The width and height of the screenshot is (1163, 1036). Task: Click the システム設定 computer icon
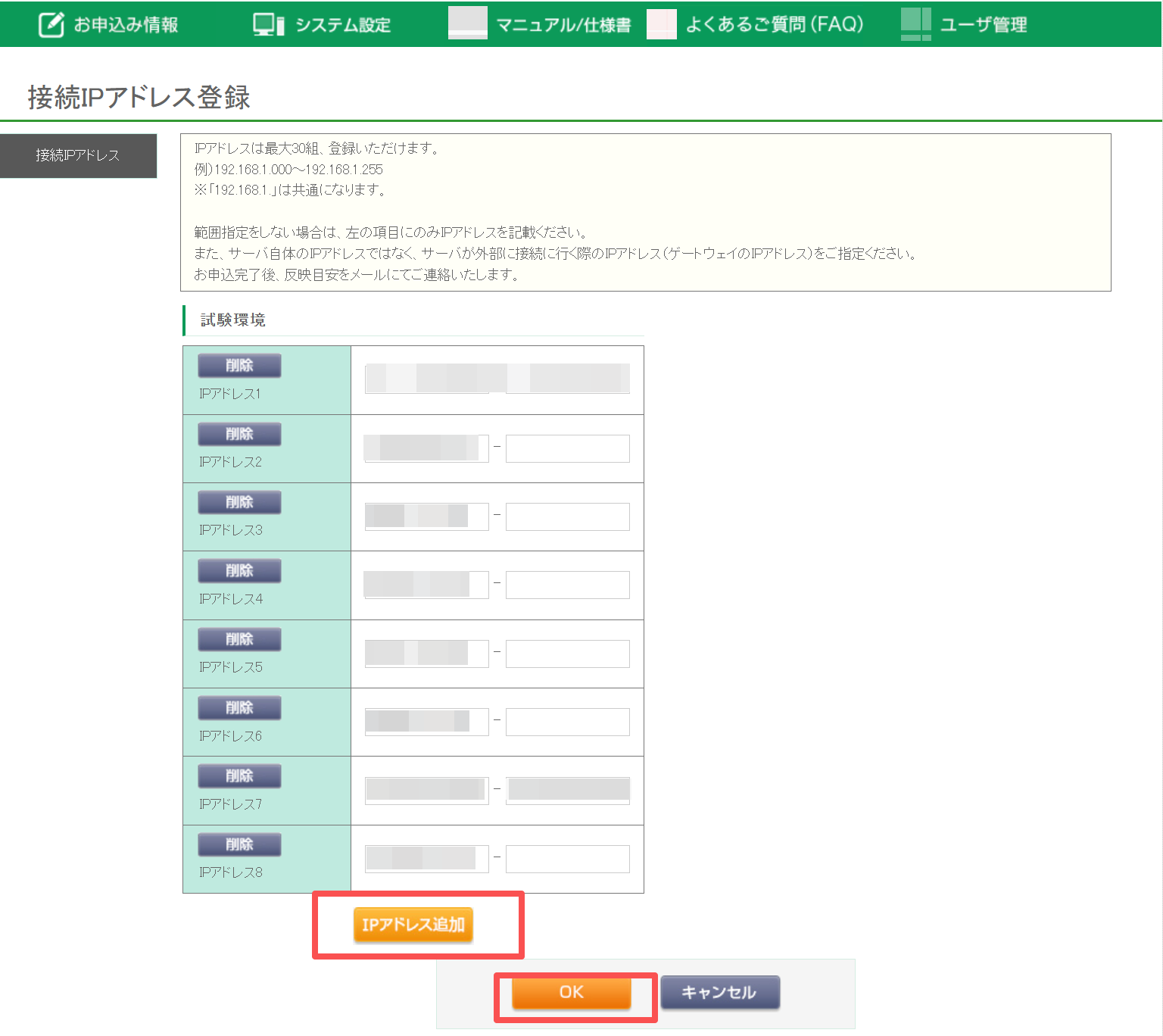tap(268, 24)
